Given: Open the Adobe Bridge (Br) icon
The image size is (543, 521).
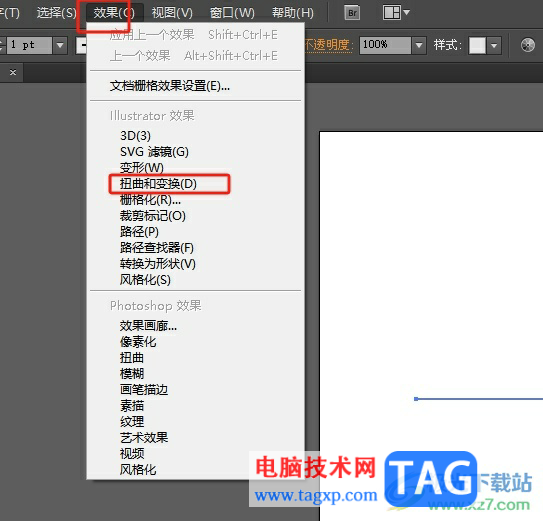Looking at the screenshot, I should (x=352, y=13).
